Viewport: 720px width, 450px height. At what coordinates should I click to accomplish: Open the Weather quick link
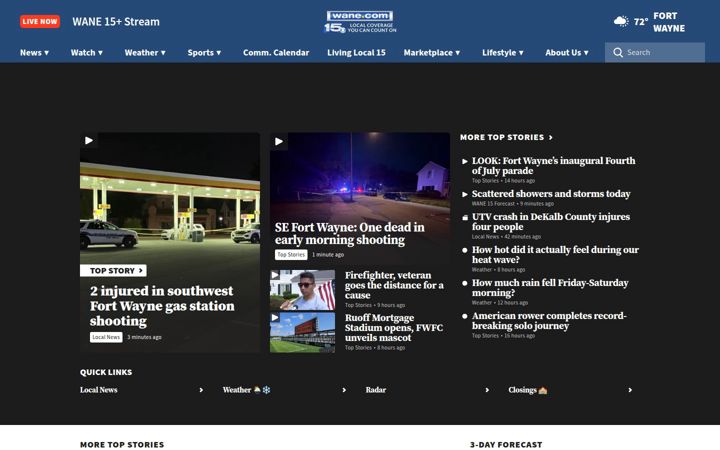[247, 390]
